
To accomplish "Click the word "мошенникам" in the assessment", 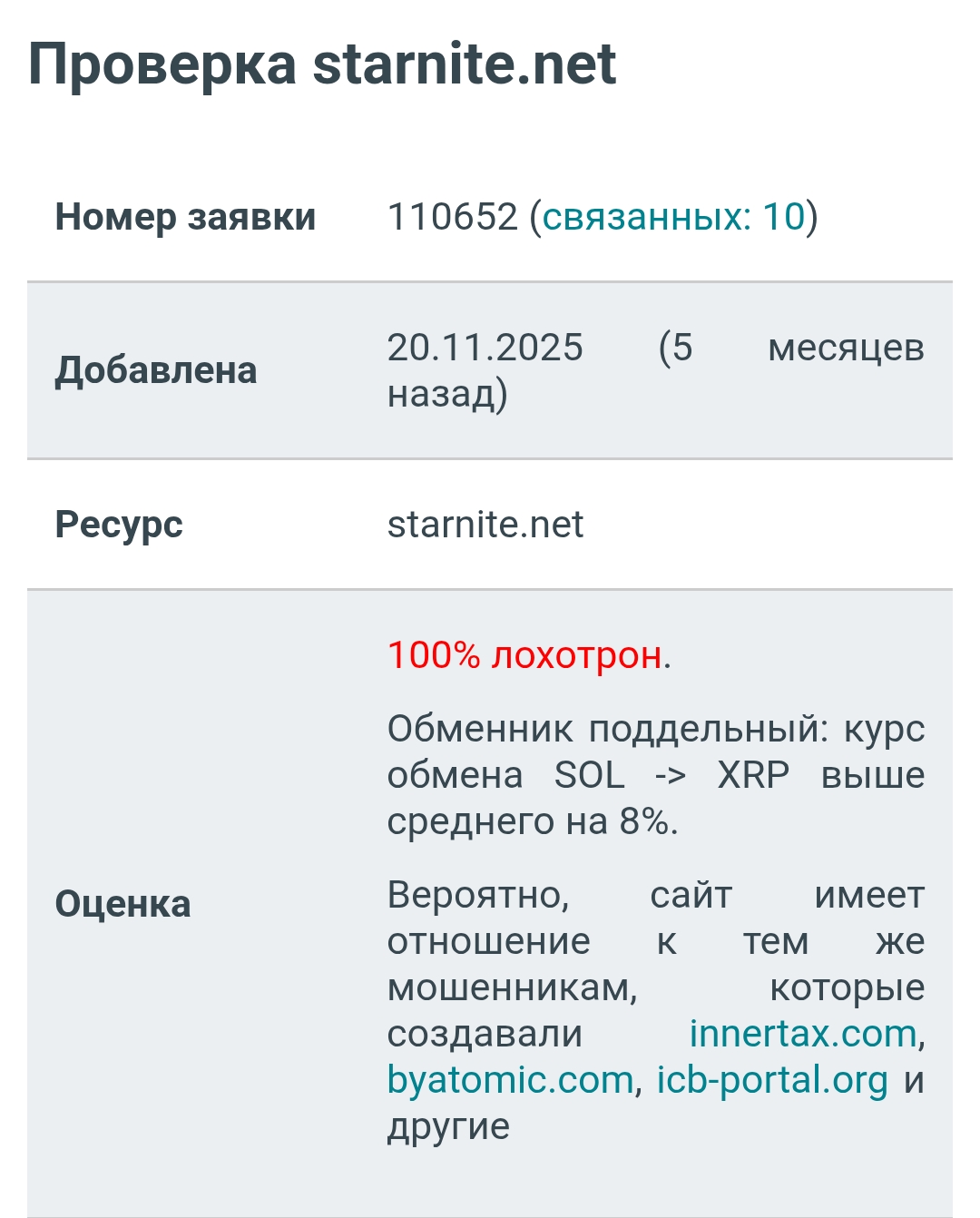I will click(512, 987).
